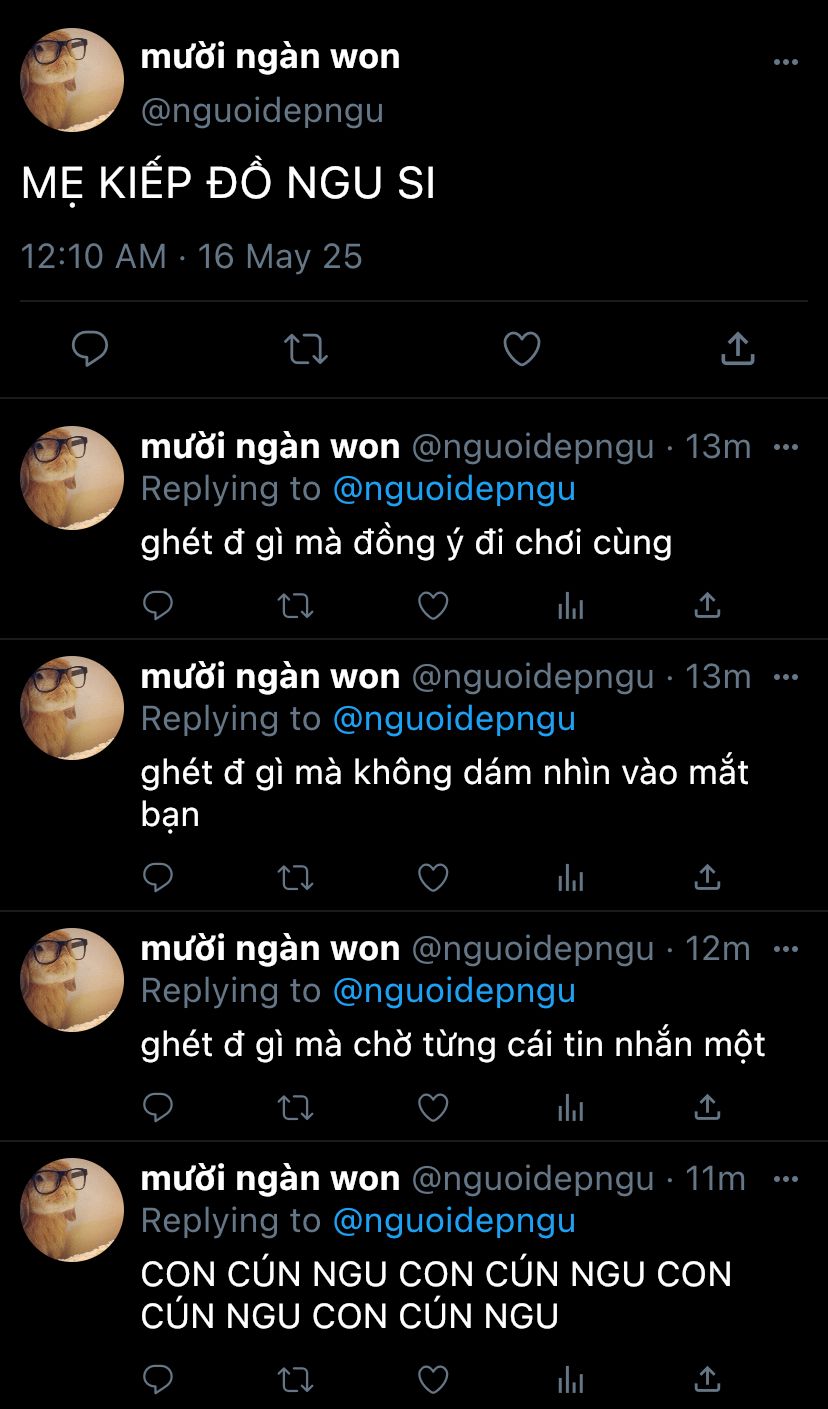
Task: Open the @nguoidepngu link in the first reply
Action: point(454,489)
